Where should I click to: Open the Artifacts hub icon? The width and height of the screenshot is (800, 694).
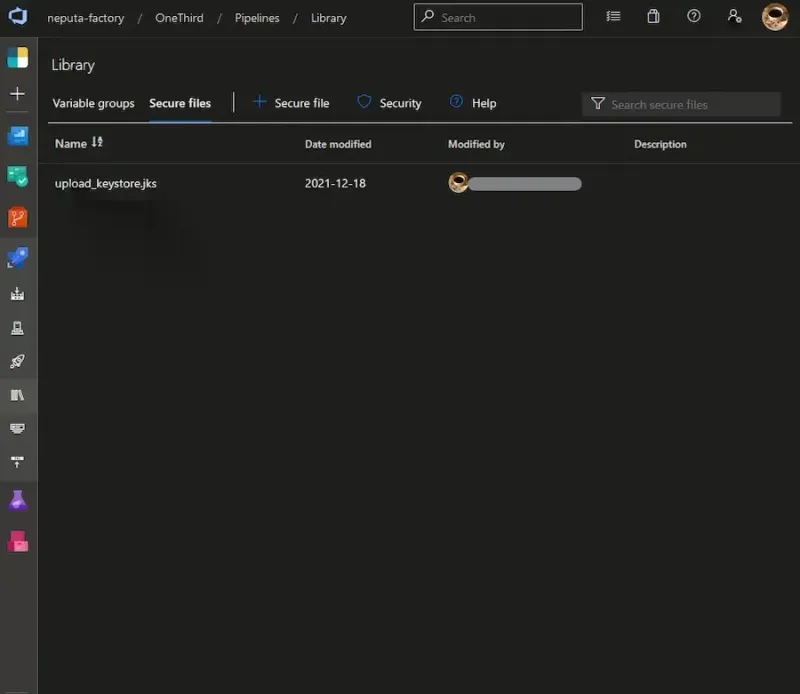tap(18, 541)
